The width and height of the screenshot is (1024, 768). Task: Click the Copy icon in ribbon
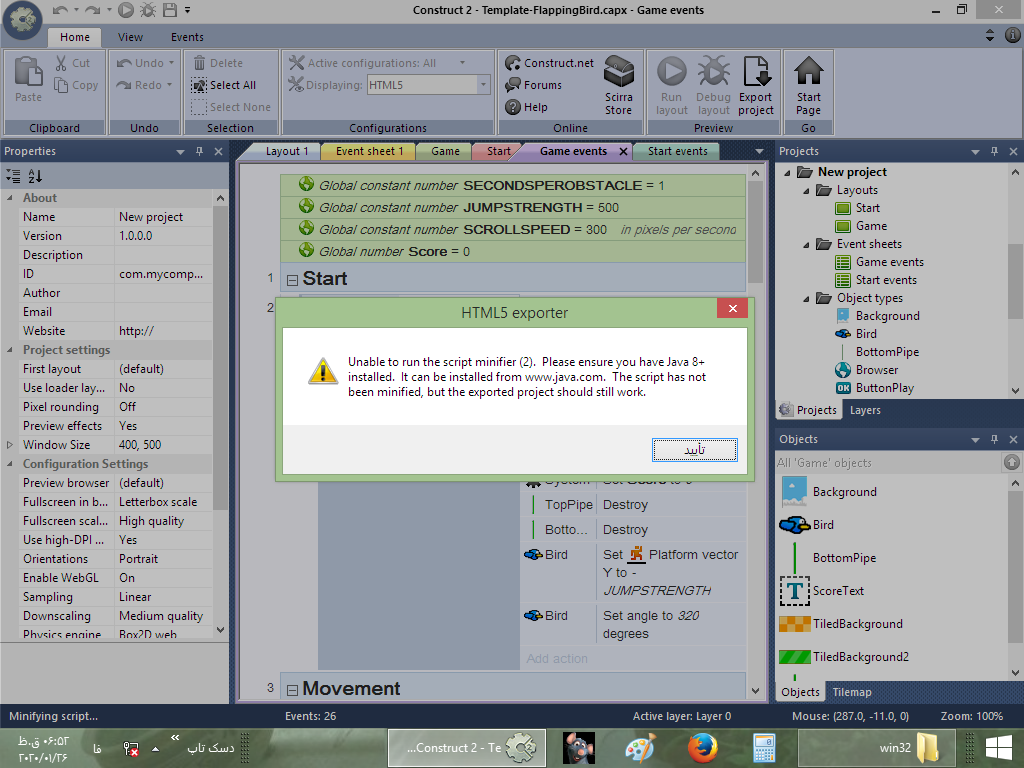[x=61, y=85]
